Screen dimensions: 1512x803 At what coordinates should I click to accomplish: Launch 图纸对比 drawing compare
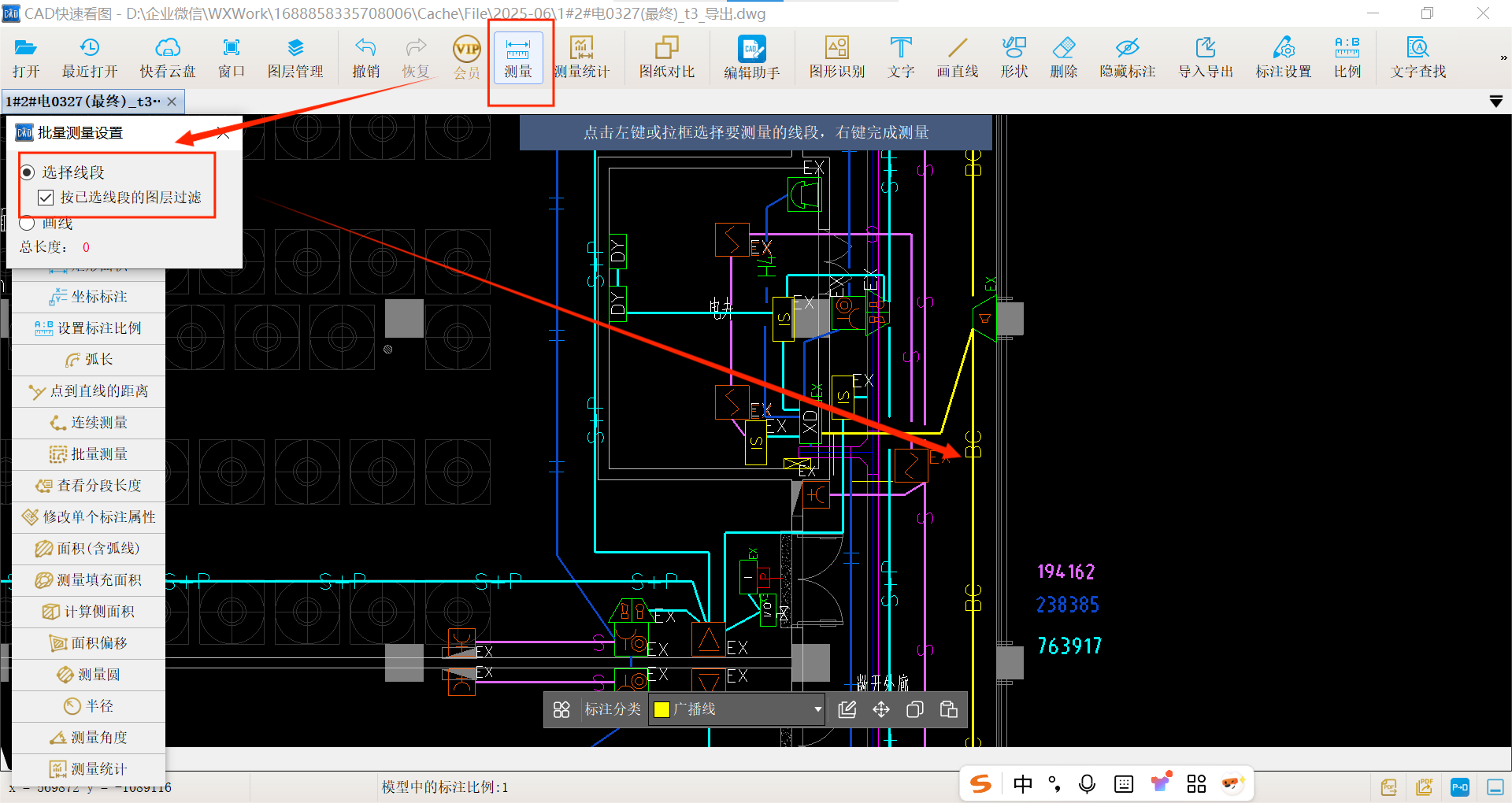pos(666,57)
